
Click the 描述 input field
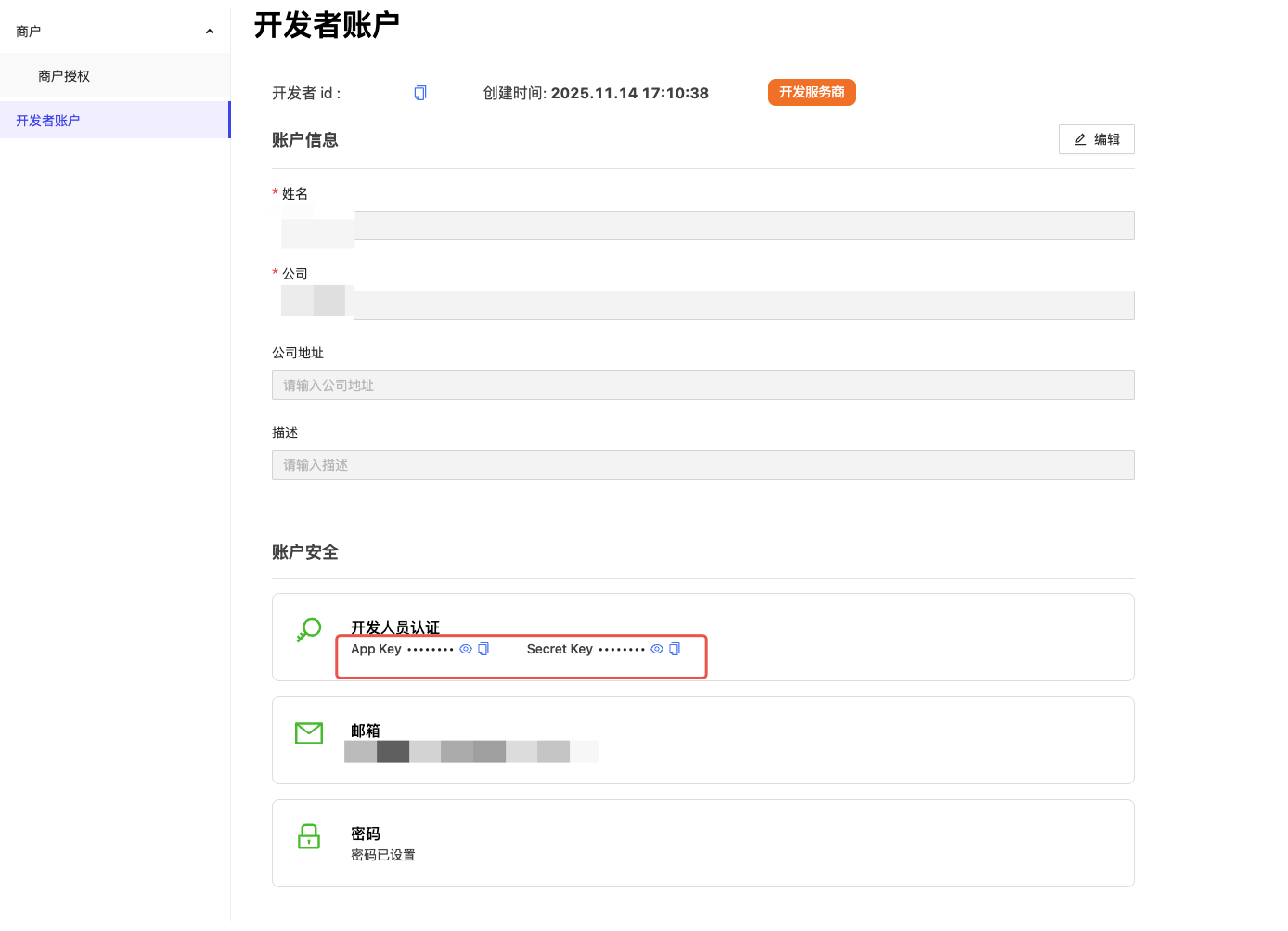pyautogui.click(x=703, y=465)
